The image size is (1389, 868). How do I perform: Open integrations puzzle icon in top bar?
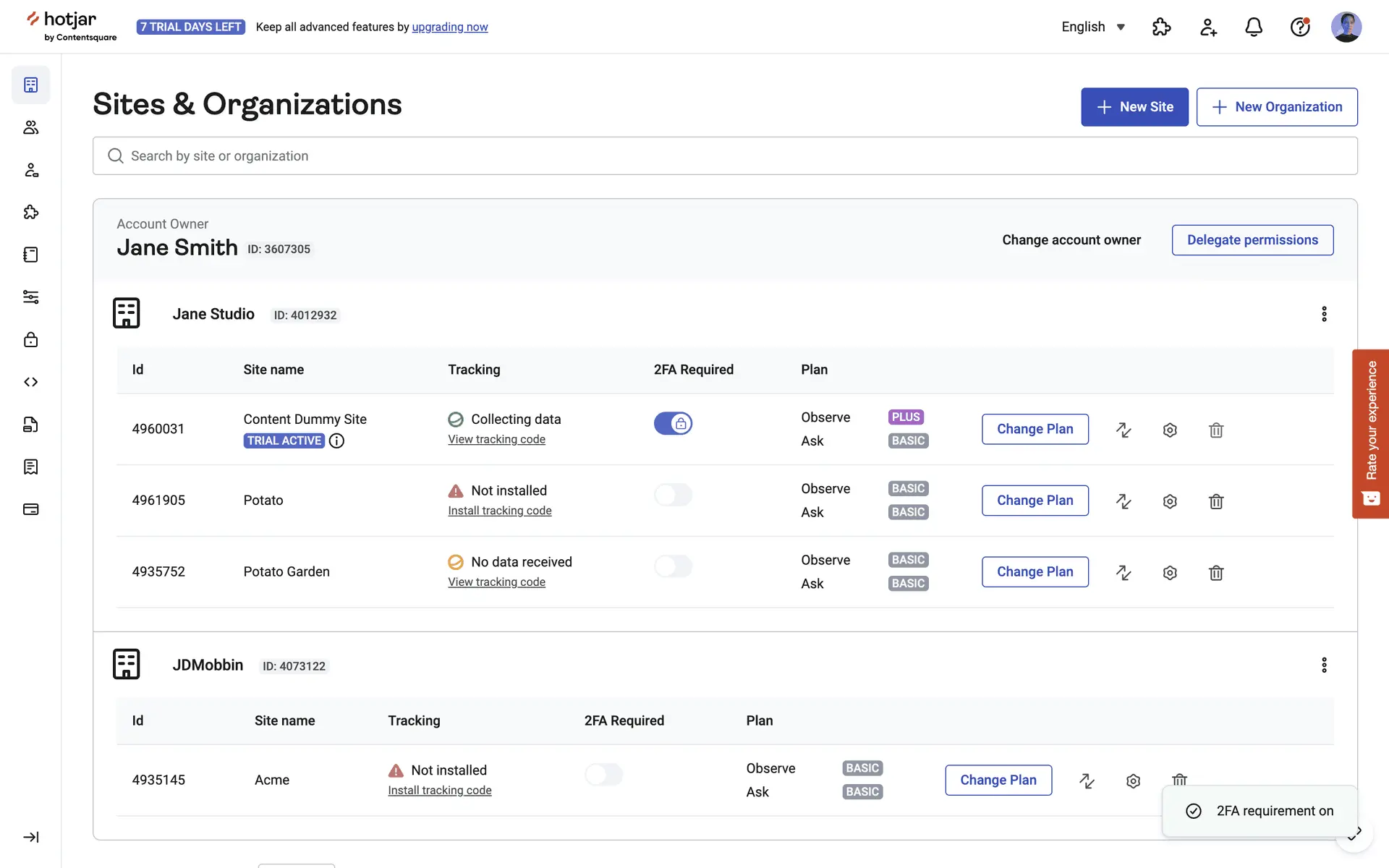coord(1161,27)
